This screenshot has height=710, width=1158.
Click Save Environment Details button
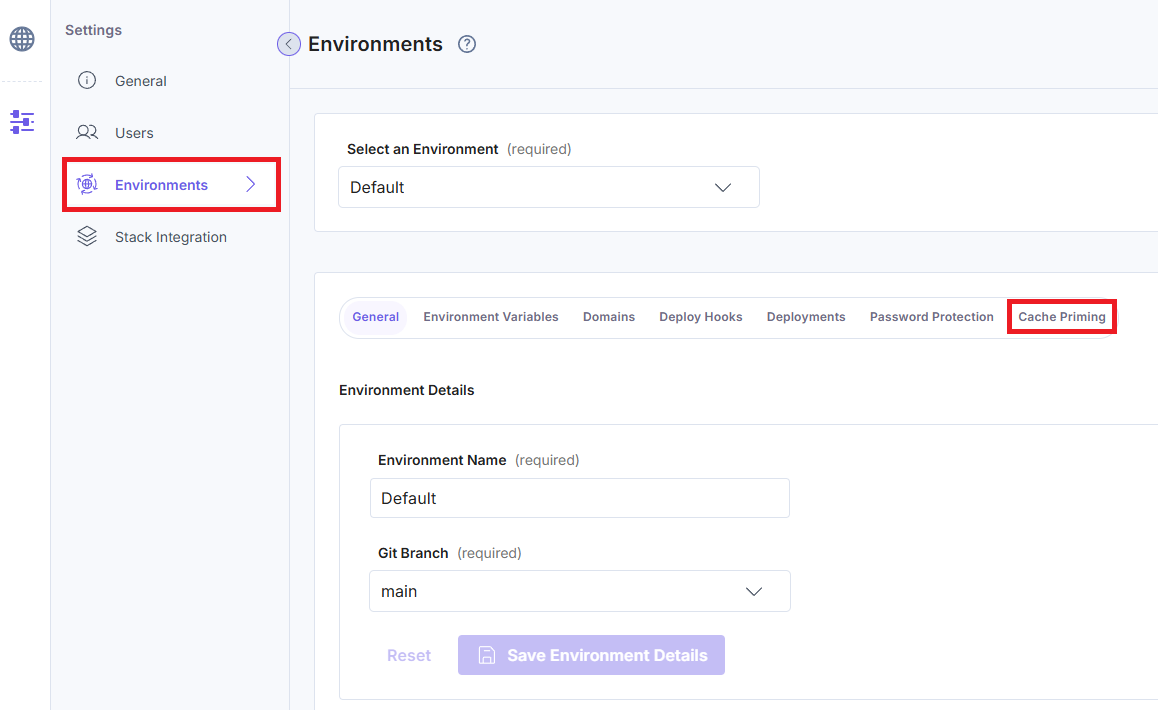point(591,655)
